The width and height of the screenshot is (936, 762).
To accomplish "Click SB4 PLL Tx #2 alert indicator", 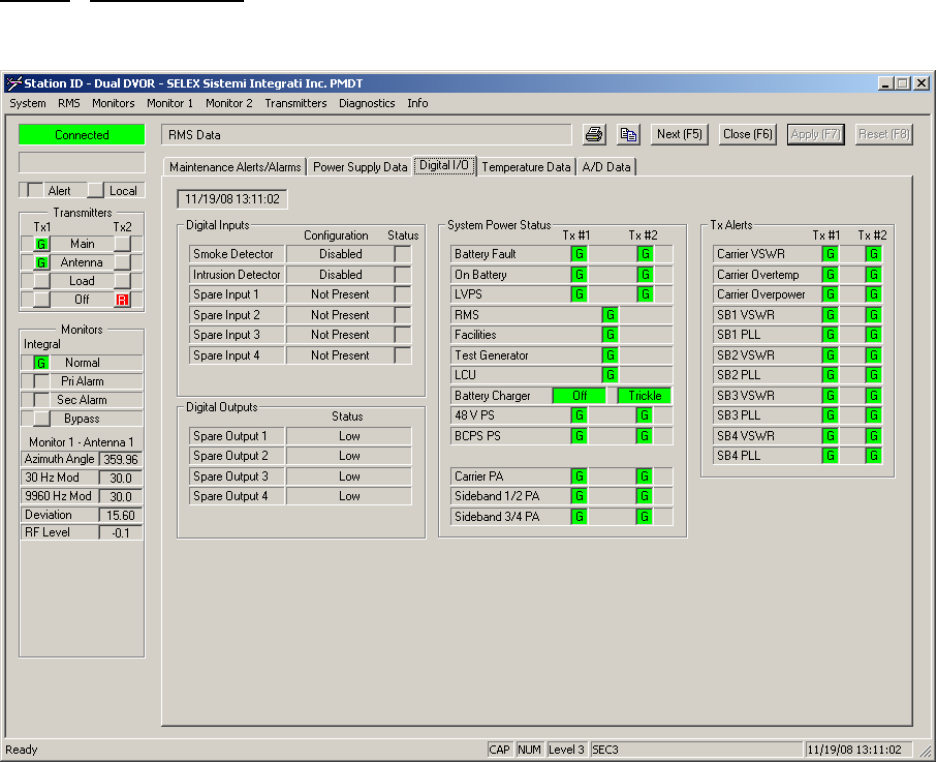I will tap(873, 456).
